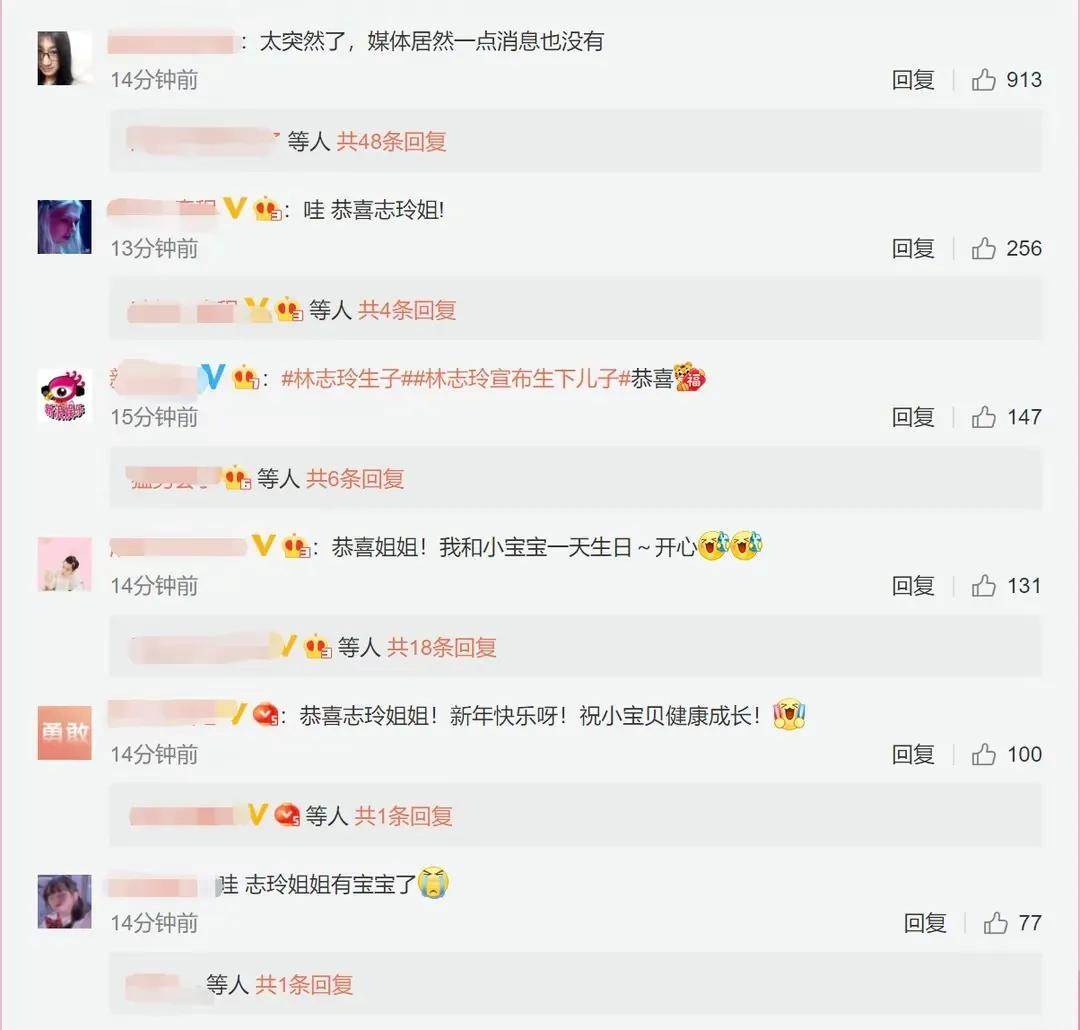Expand the 共4条回复 replies thread
1080x1030 pixels.
pos(407,310)
